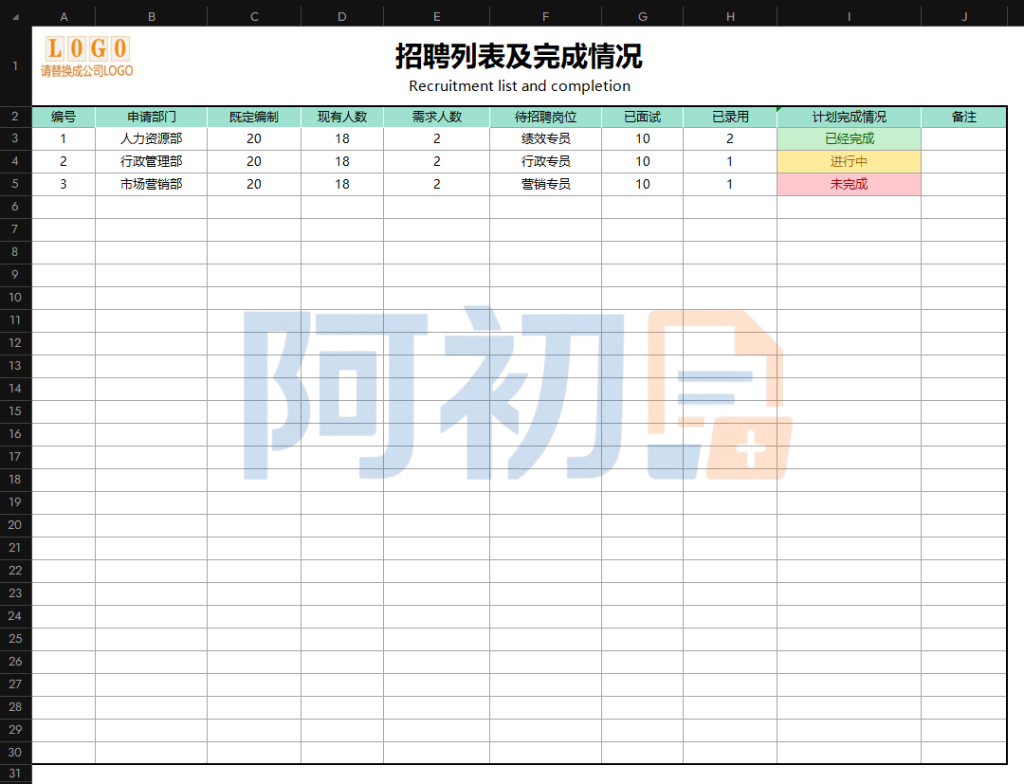This screenshot has width=1024, height=784.
Task: Click 既定编制 value 20 for 行政管理部
Action: [254, 162]
